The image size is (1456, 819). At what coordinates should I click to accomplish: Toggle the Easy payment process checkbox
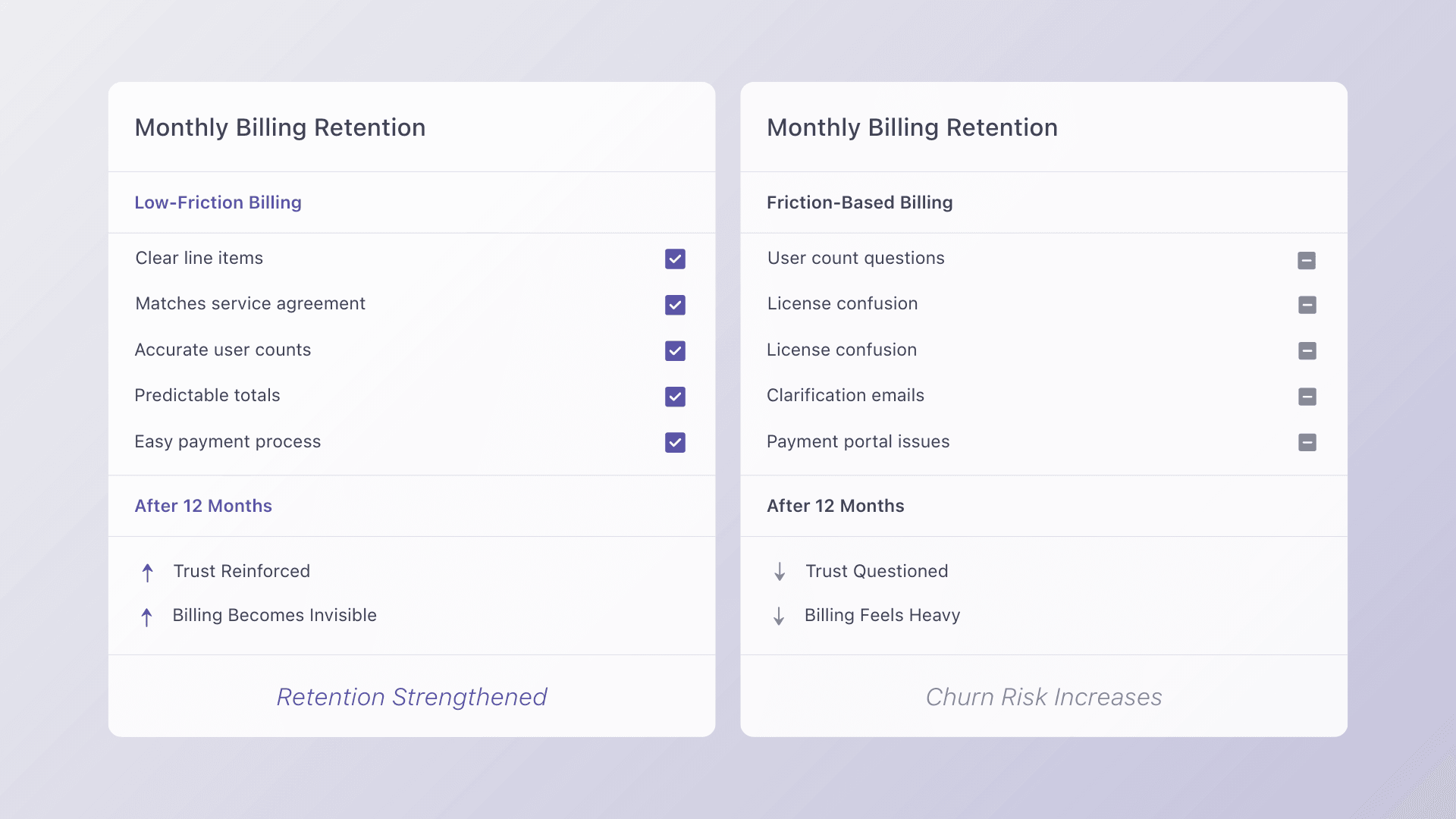[x=675, y=442]
